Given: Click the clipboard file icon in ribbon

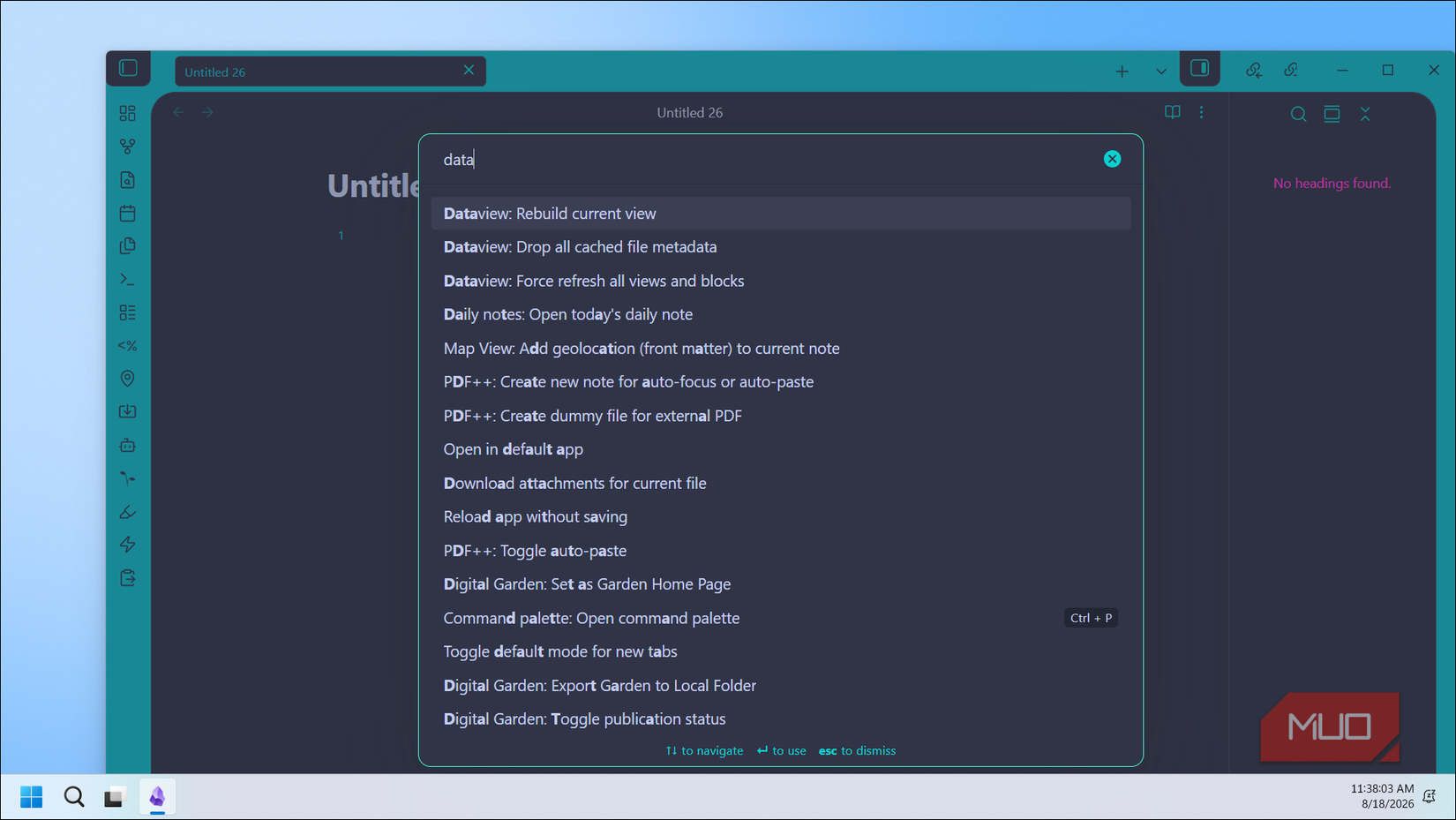Looking at the screenshot, I should [x=128, y=578].
